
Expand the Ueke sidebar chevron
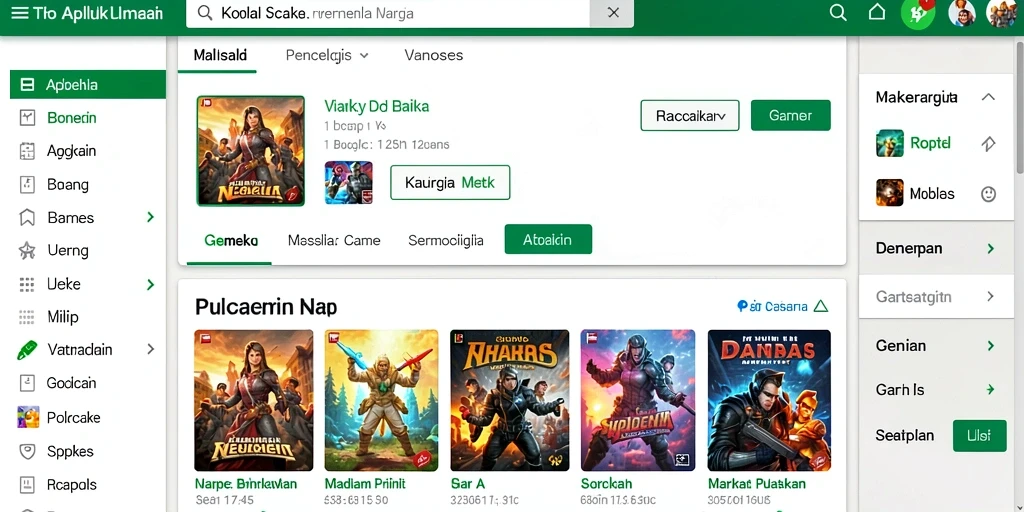coord(151,284)
